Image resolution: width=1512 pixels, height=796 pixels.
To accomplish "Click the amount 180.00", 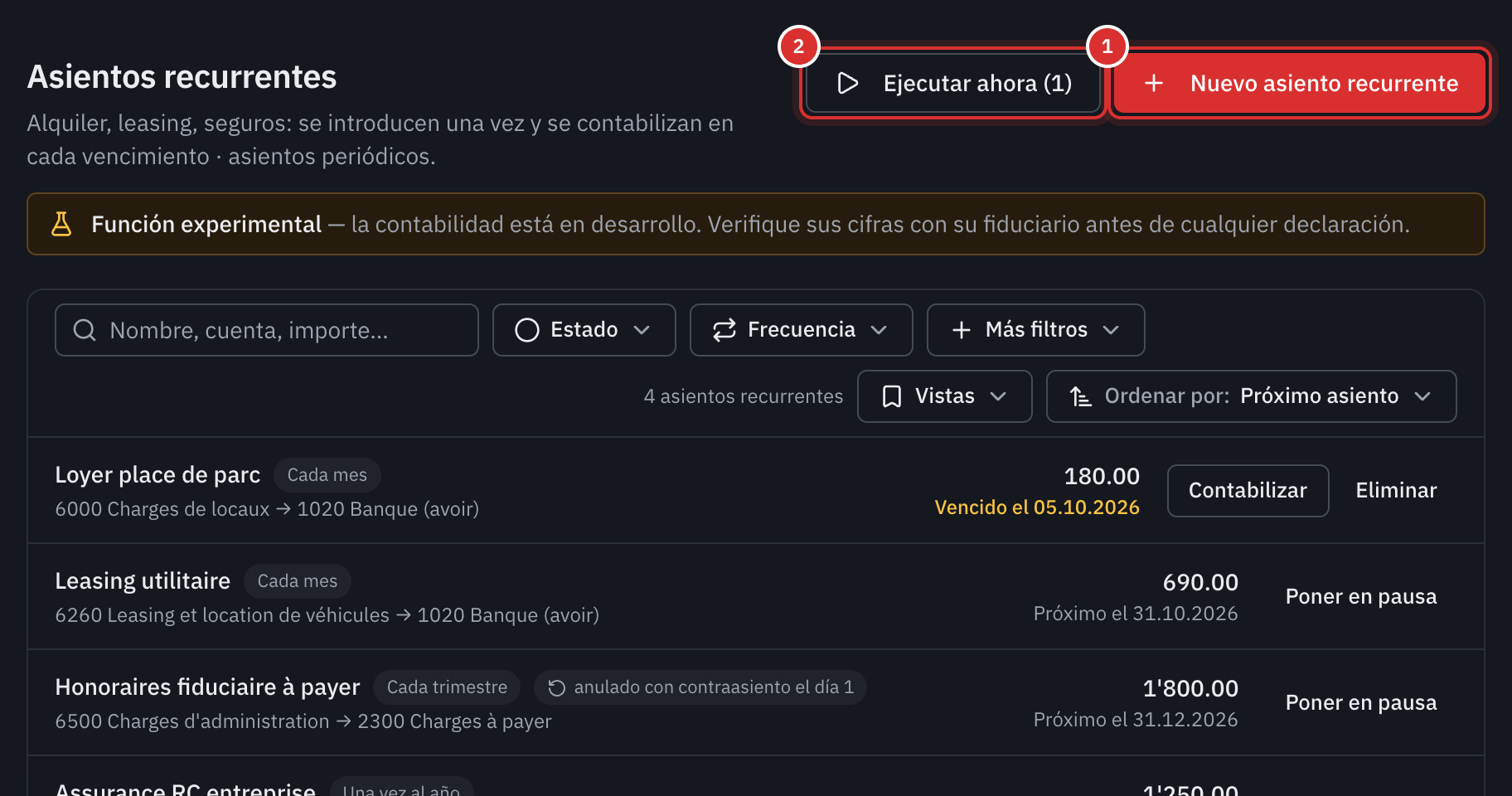I will tap(1102, 476).
